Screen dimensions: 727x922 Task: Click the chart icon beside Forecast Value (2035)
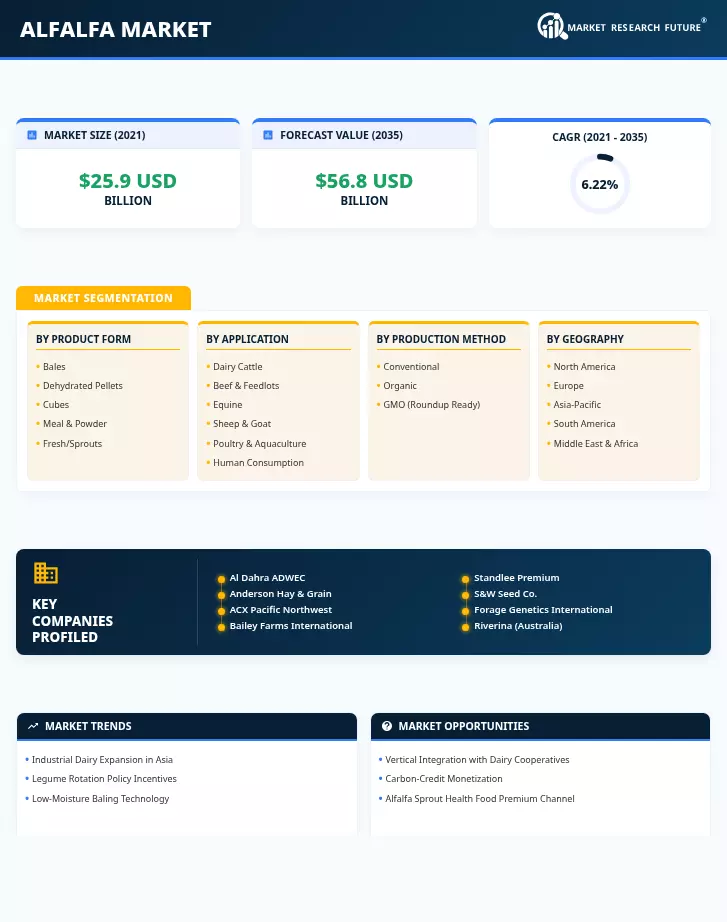tap(268, 135)
